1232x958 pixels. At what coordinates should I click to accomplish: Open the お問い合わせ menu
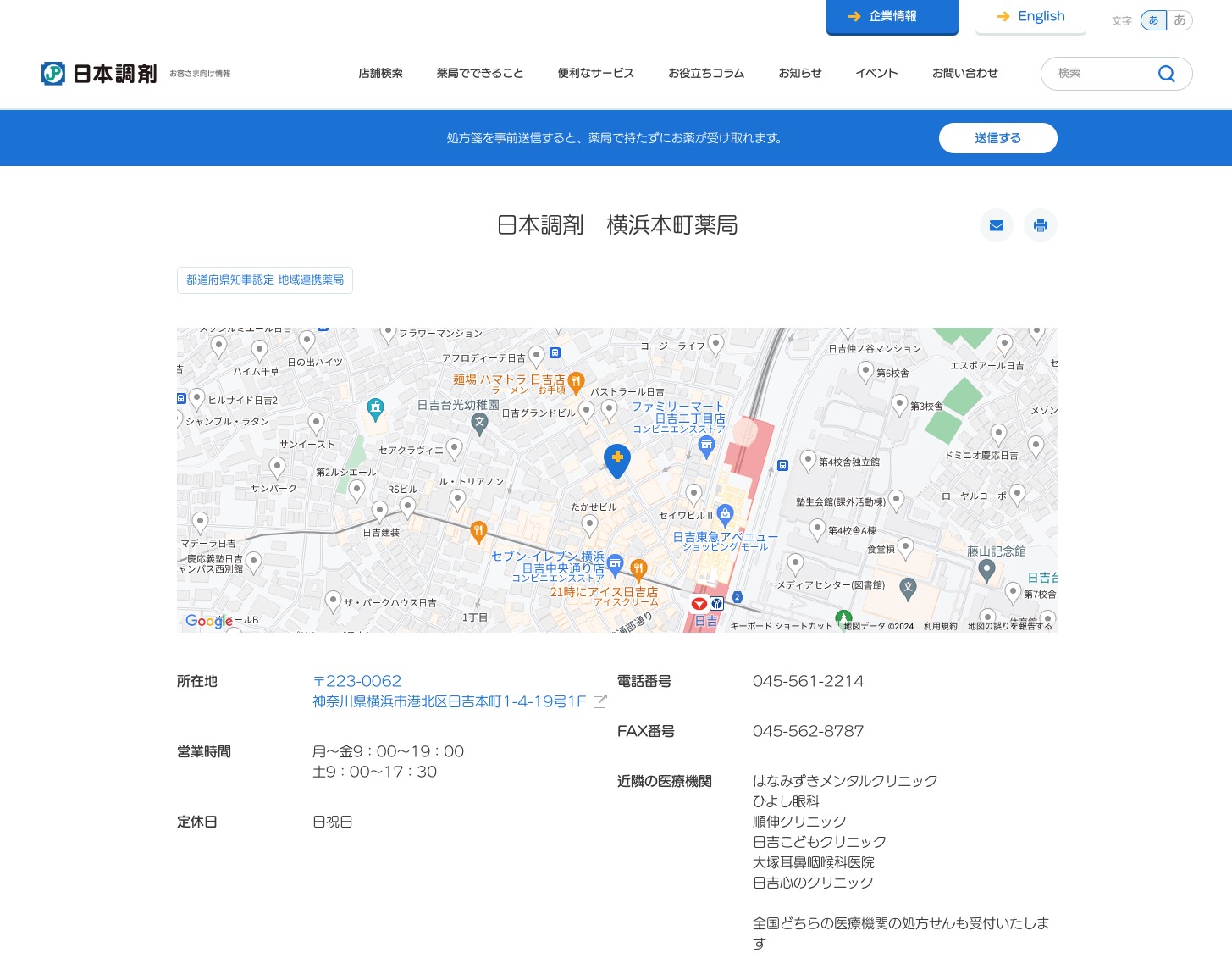click(x=964, y=74)
